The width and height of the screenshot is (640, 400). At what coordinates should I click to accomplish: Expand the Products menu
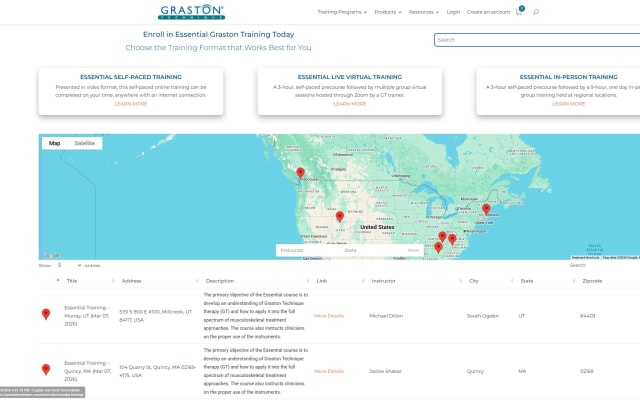click(388, 12)
